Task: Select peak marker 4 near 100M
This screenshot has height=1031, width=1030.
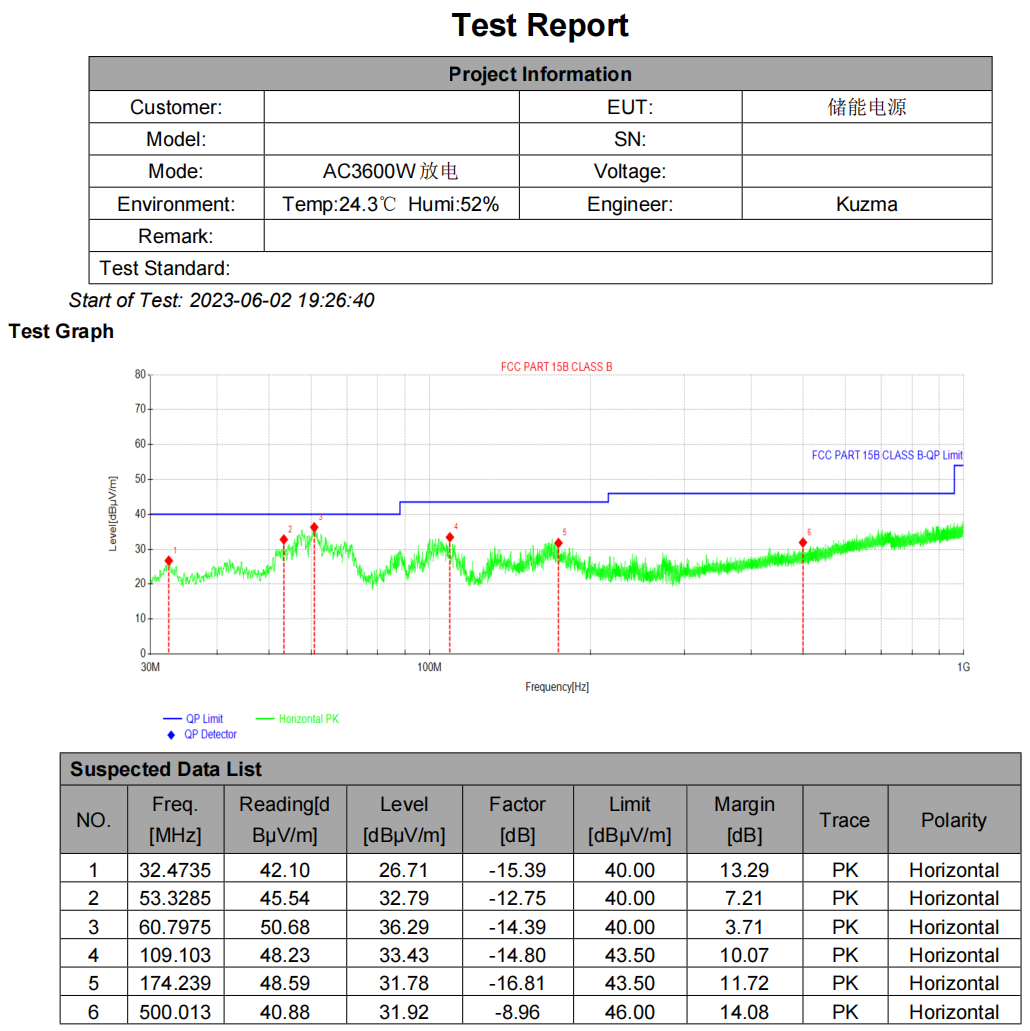Action: pos(450,537)
